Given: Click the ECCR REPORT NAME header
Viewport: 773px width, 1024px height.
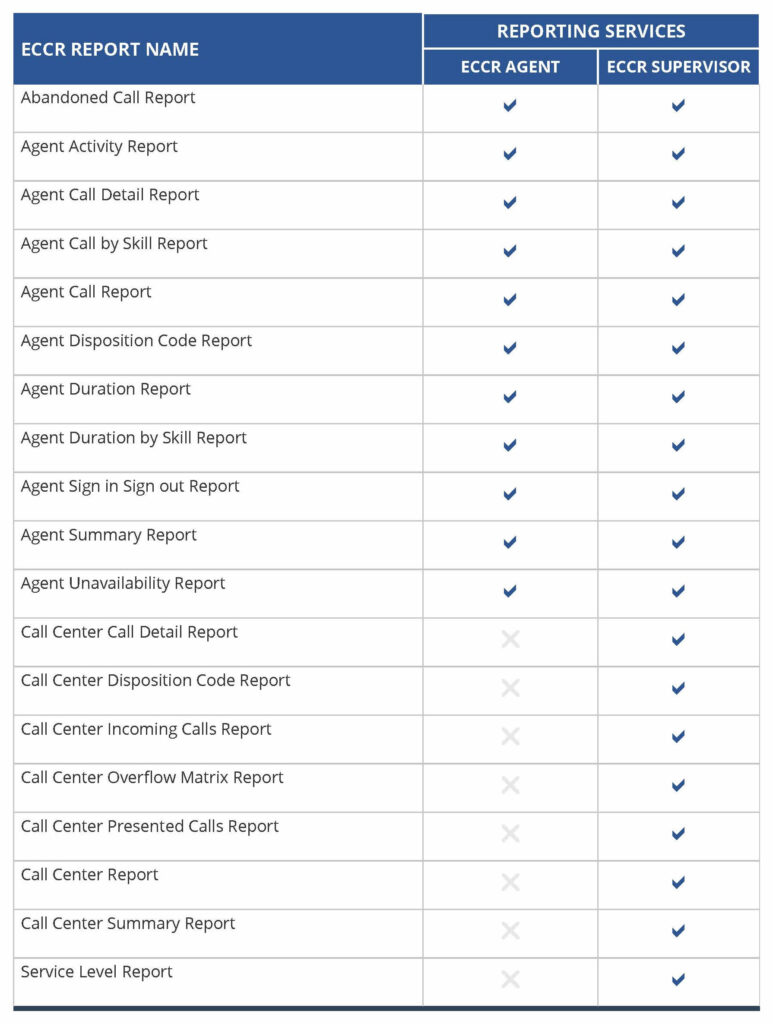Looking at the screenshot, I should click(x=110, y=49).
